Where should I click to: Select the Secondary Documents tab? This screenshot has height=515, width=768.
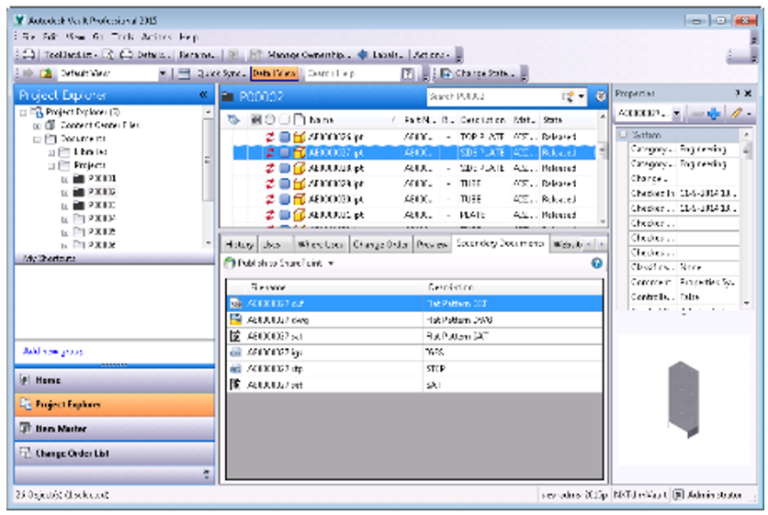pyautogui.click(x=500, y=243)
